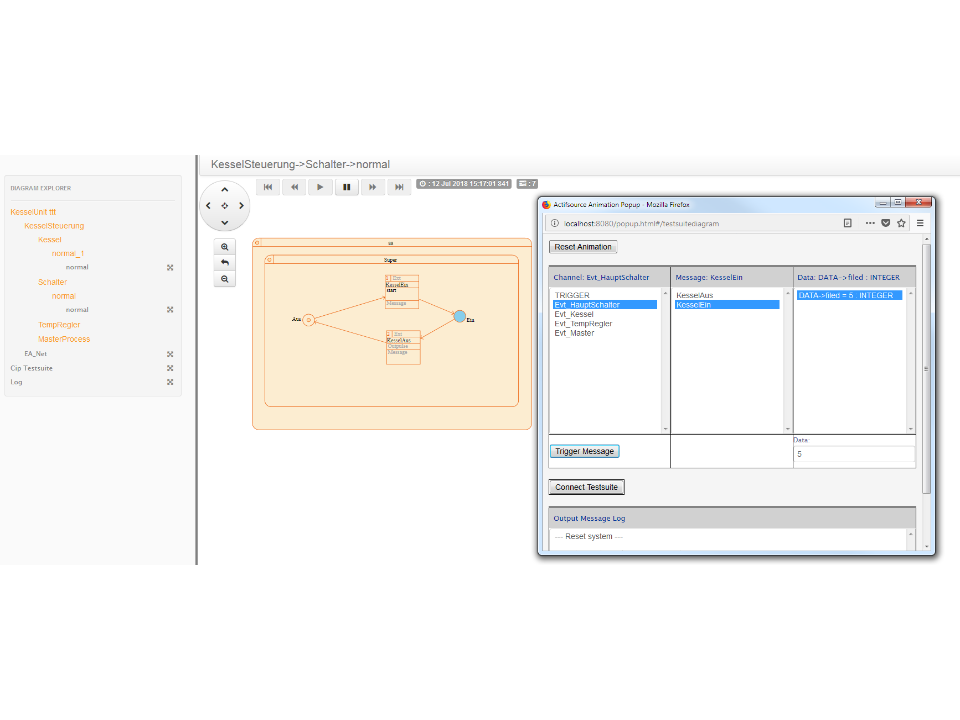Open Cip Testsuite expand icon
This screenshot has height=720, width=960.
coord(170,368)
